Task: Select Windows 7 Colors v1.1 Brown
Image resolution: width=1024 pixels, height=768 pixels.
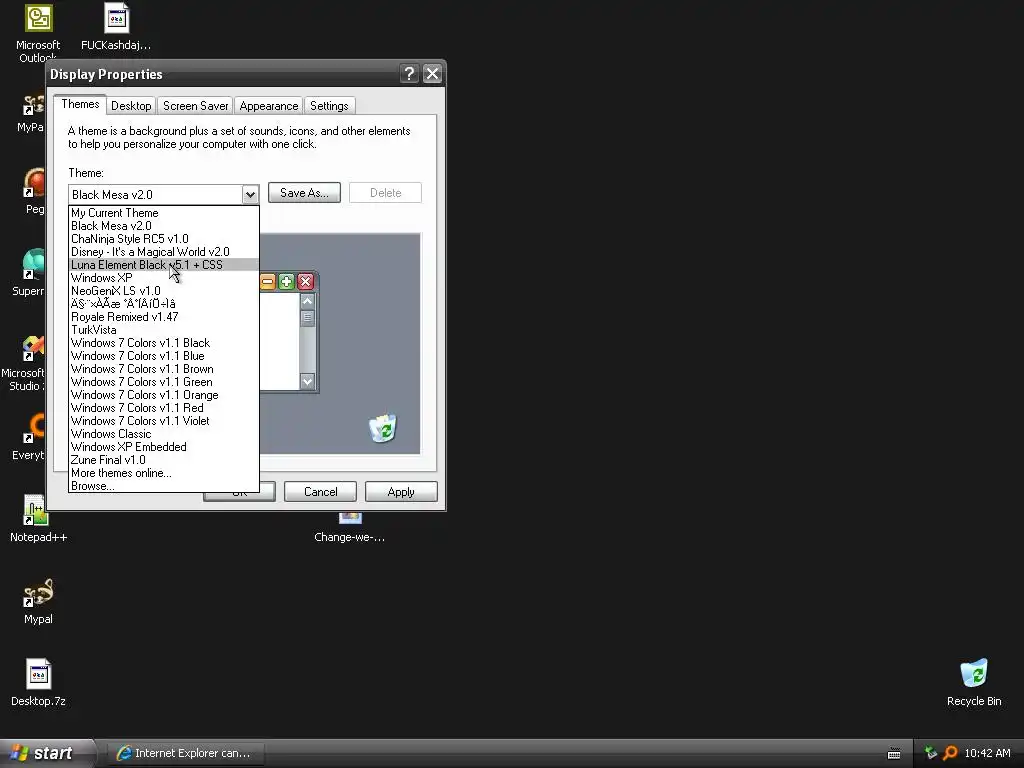Action: (164, 369)
